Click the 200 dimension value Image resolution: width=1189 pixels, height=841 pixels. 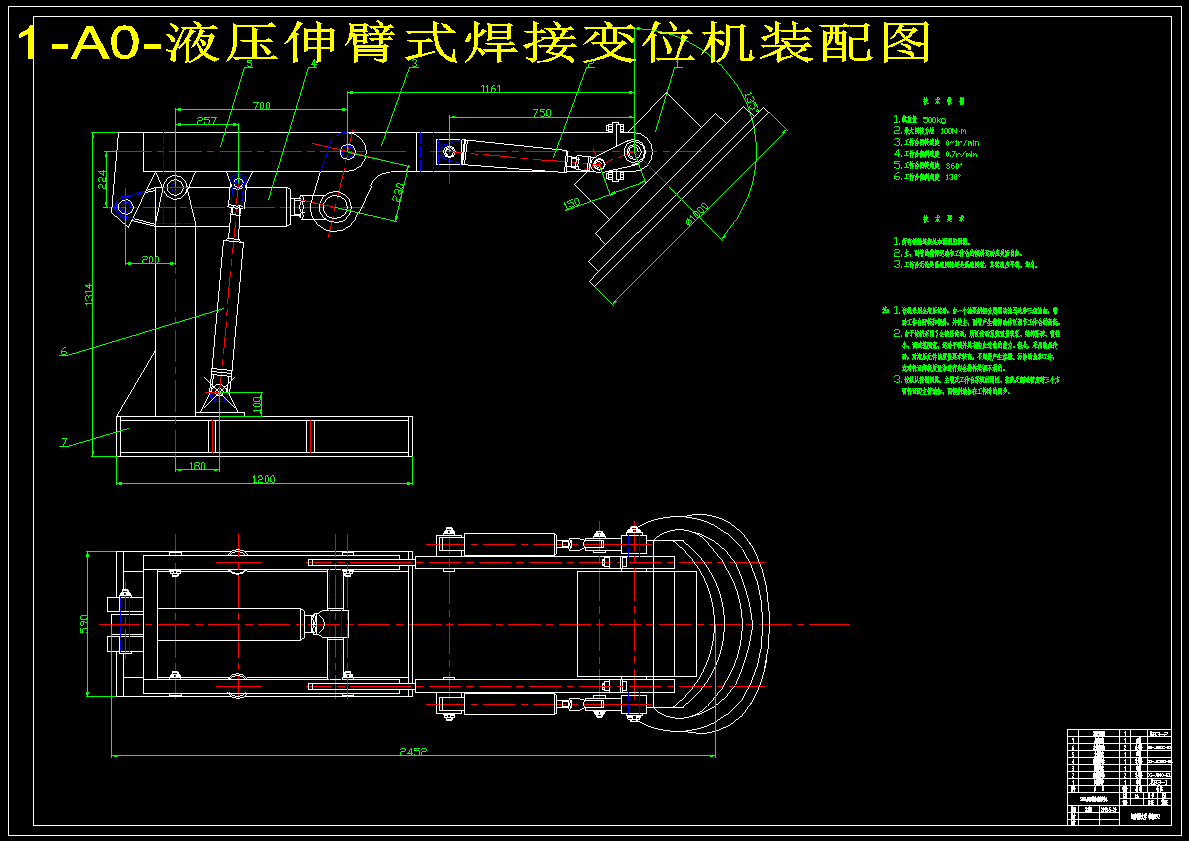click(150, 260)
